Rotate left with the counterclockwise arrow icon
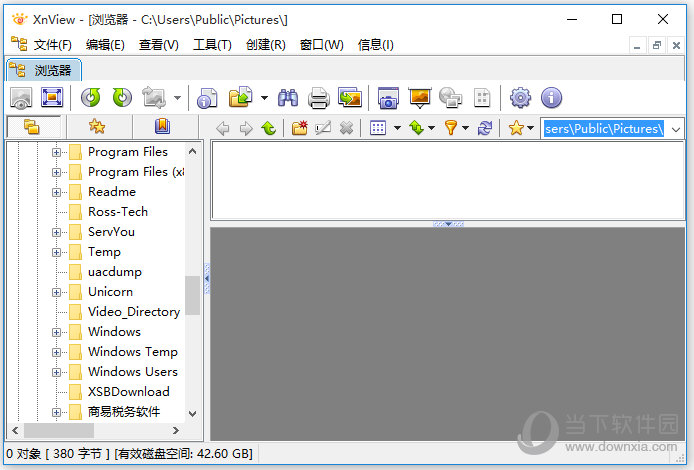The height and width of the screenshot is (470, 694). click(90, 97)
